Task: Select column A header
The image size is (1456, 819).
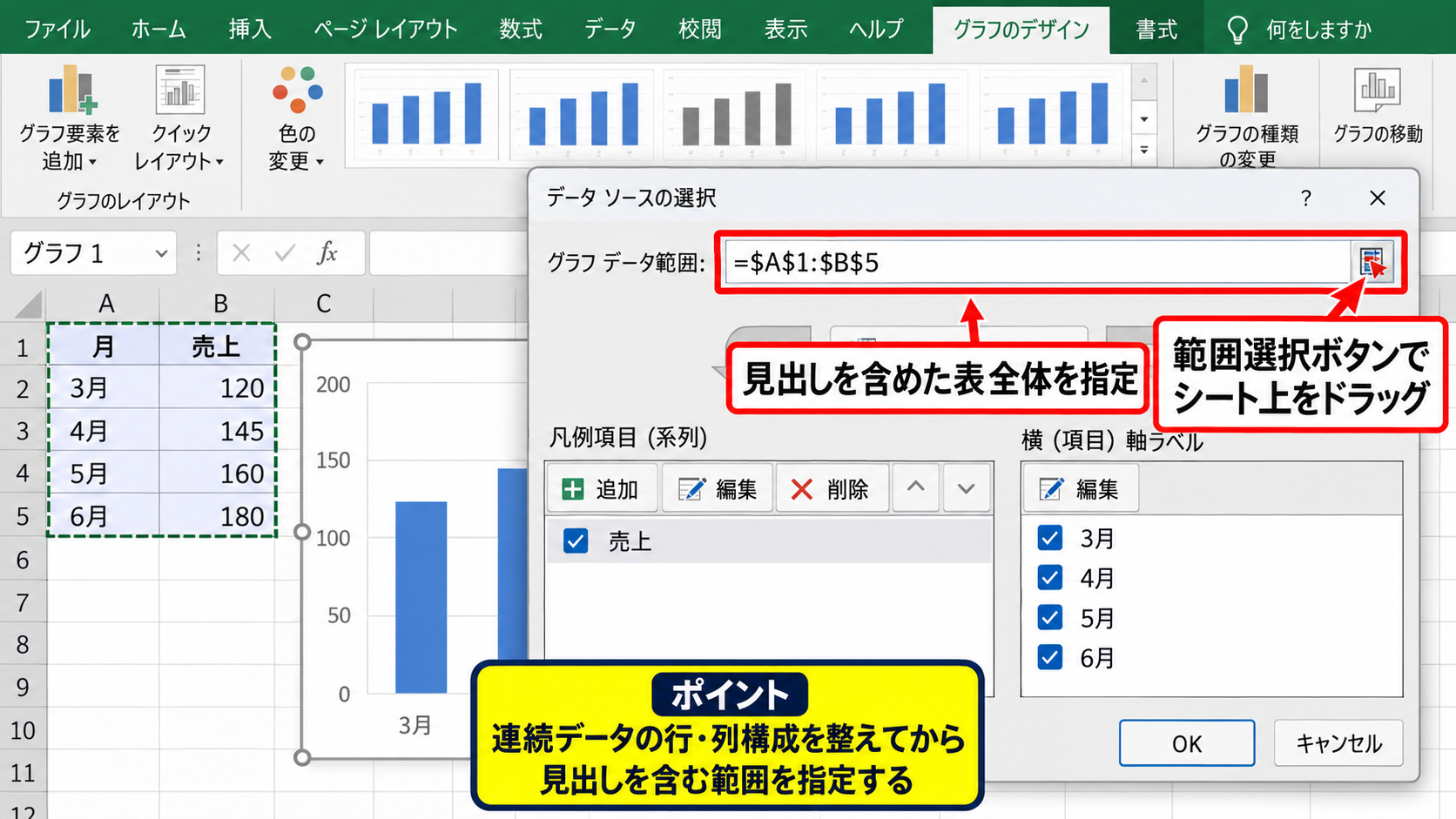Action: [x=105, y=304]
